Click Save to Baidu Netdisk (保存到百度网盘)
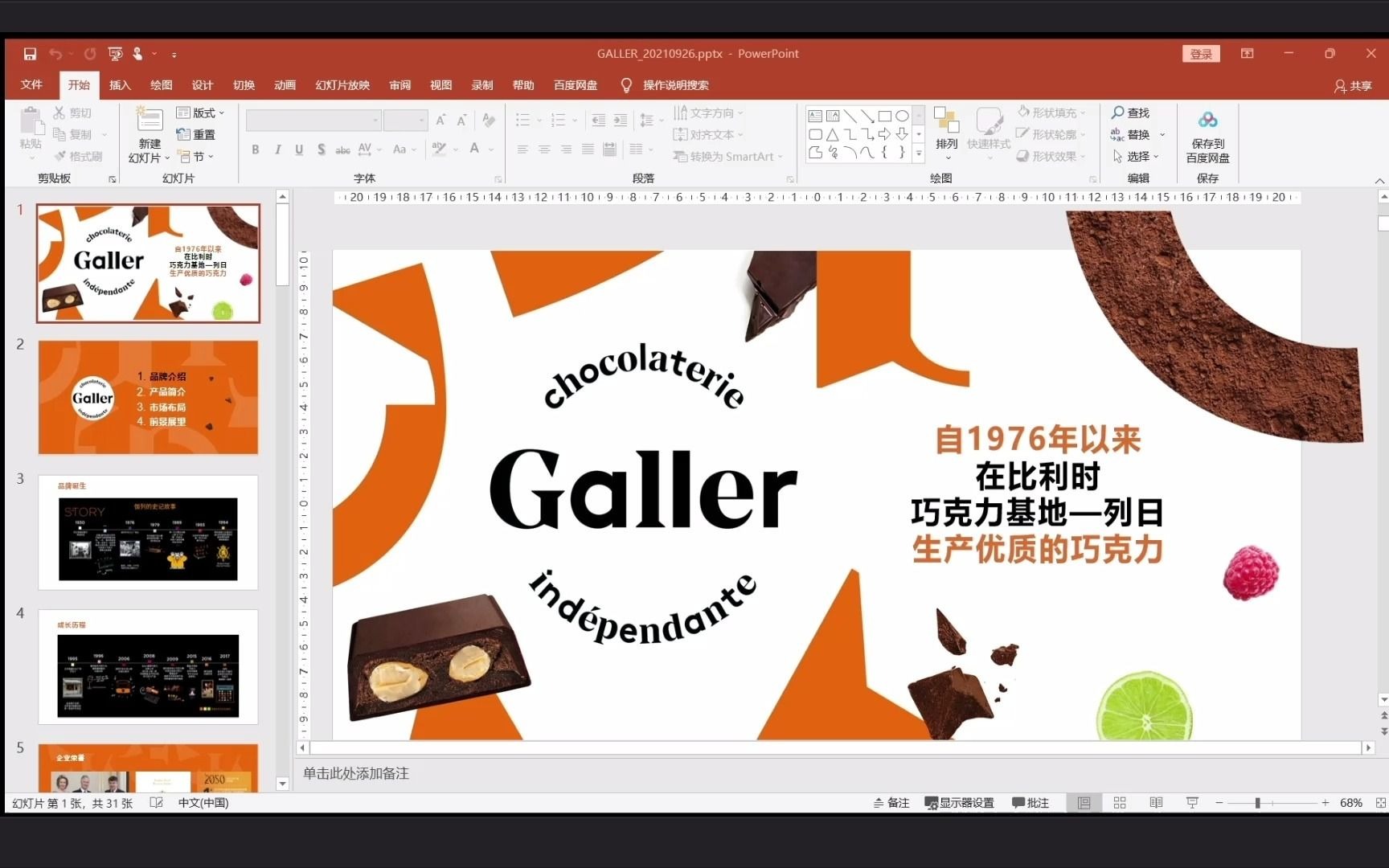This screenshot has width=1389, height=868. pyautogui.click(x=1207, y=136)
